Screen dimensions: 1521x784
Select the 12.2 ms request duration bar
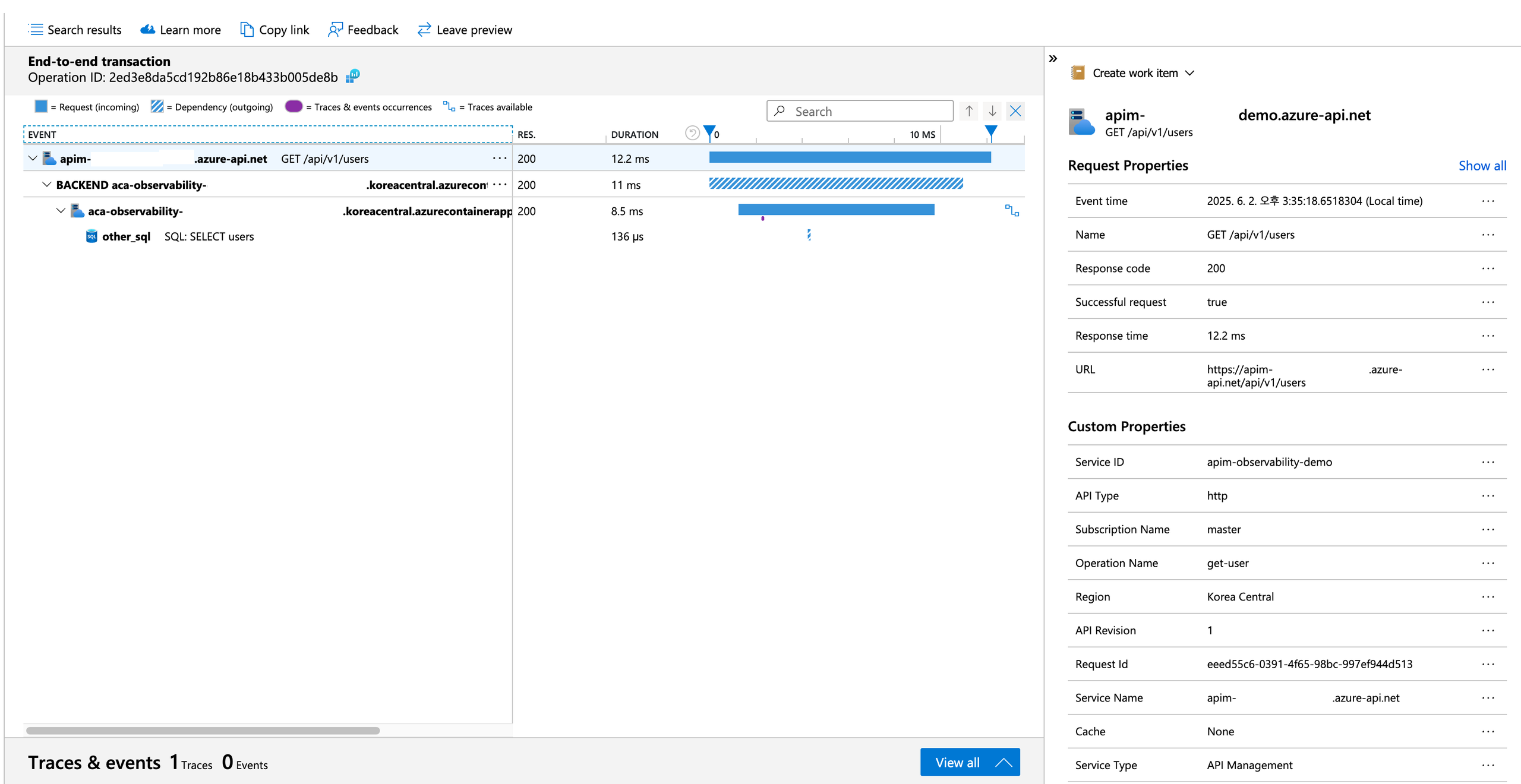tap(850, 157)
